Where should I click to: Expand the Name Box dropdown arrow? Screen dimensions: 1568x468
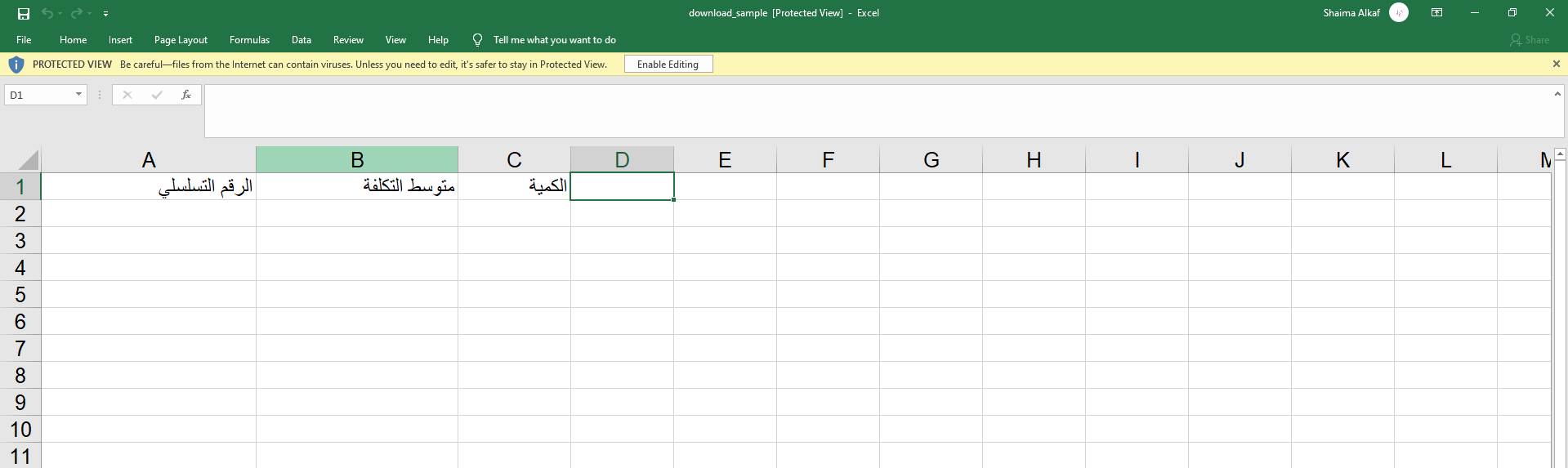78,95
